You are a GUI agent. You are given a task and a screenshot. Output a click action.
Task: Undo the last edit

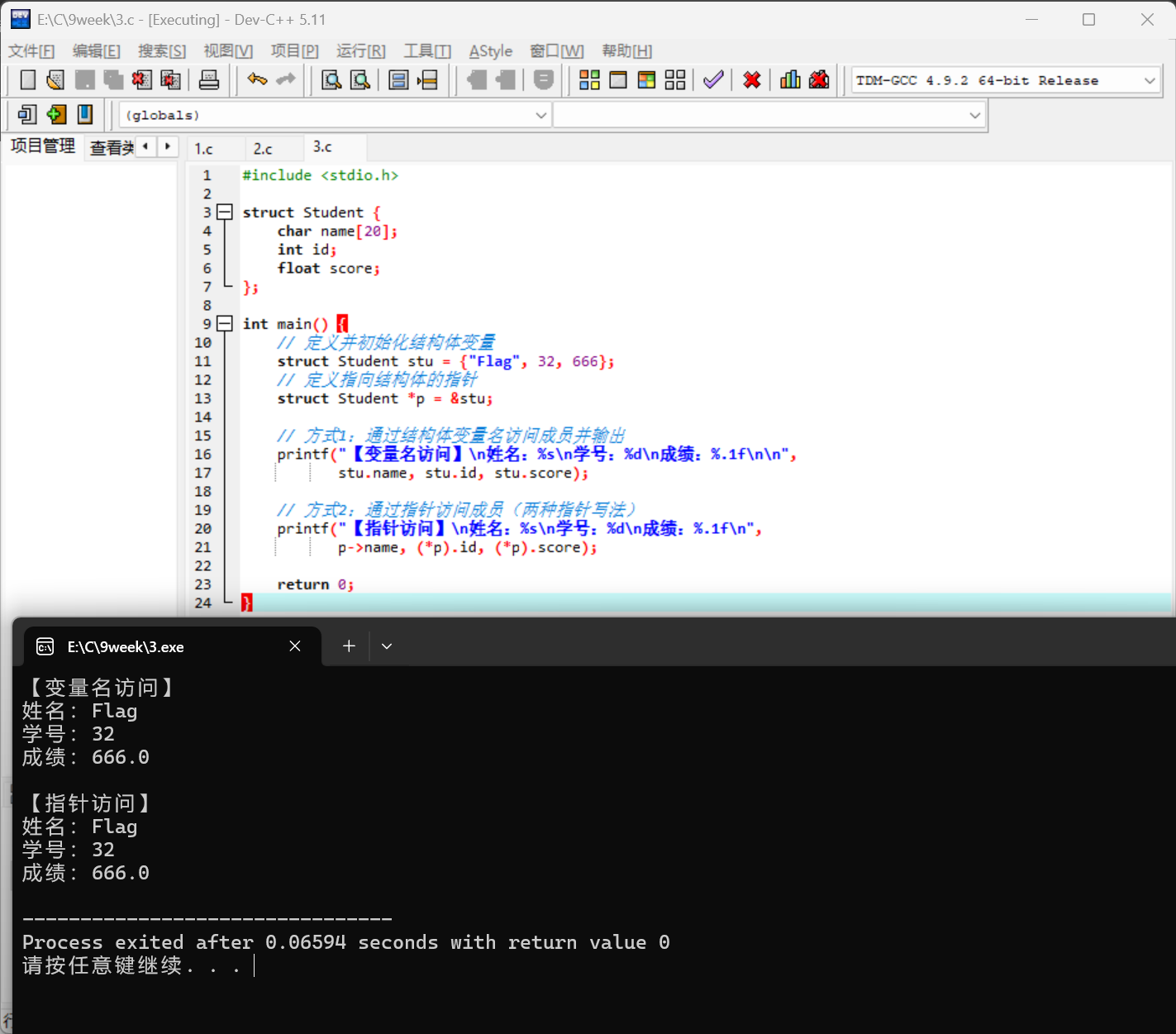click(x=257, y=80)
